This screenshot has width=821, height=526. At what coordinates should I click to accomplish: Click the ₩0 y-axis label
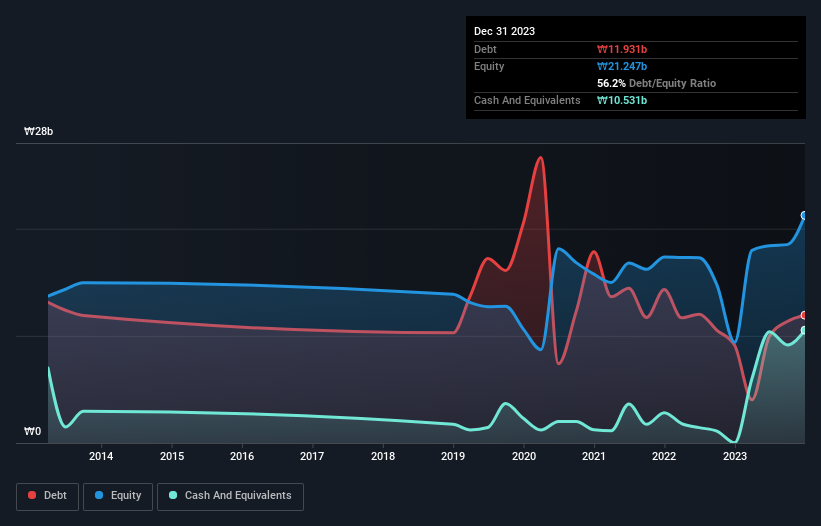pos(32,431)
